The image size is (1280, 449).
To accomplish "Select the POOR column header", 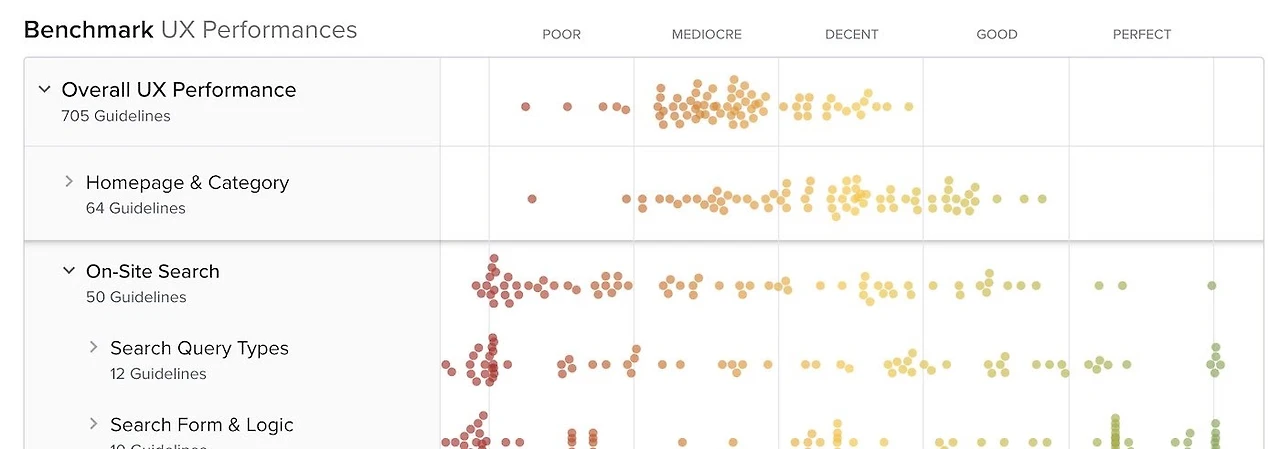I will 561,34.
